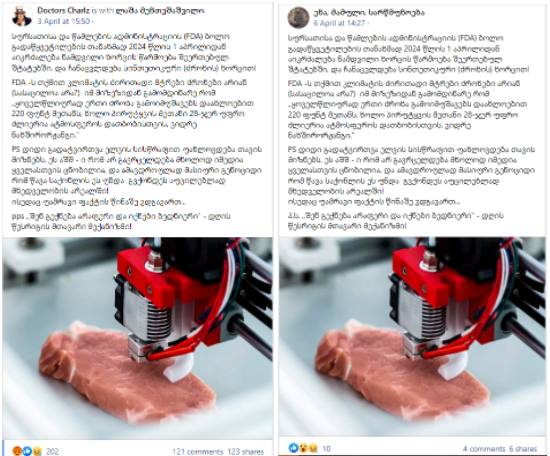The height and width of the screenshot is (456, 550).
Task: Click the like reaction icon on right post
Action: [293, 448]
